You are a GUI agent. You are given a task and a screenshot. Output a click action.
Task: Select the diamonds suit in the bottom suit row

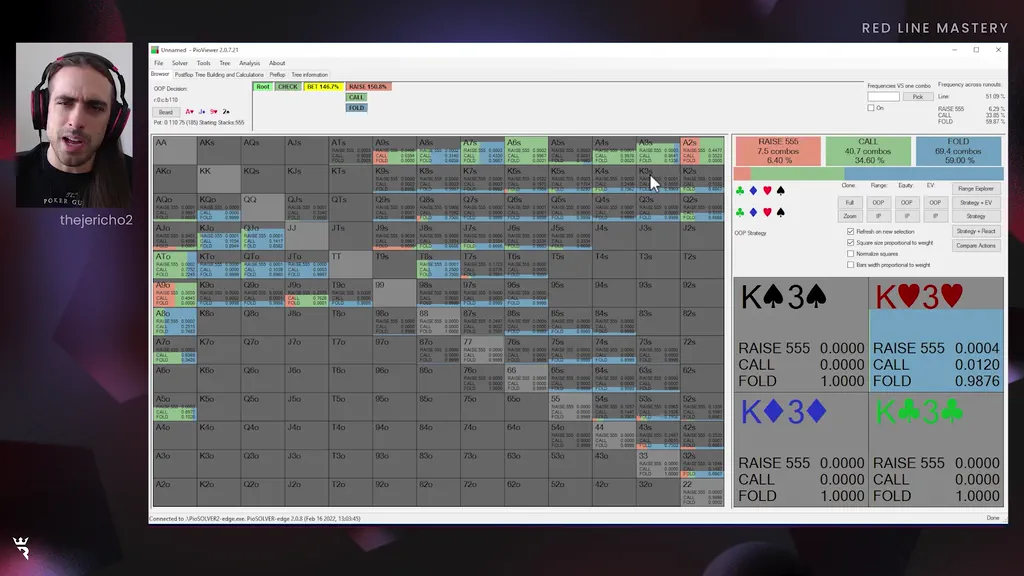pos(753,212)
